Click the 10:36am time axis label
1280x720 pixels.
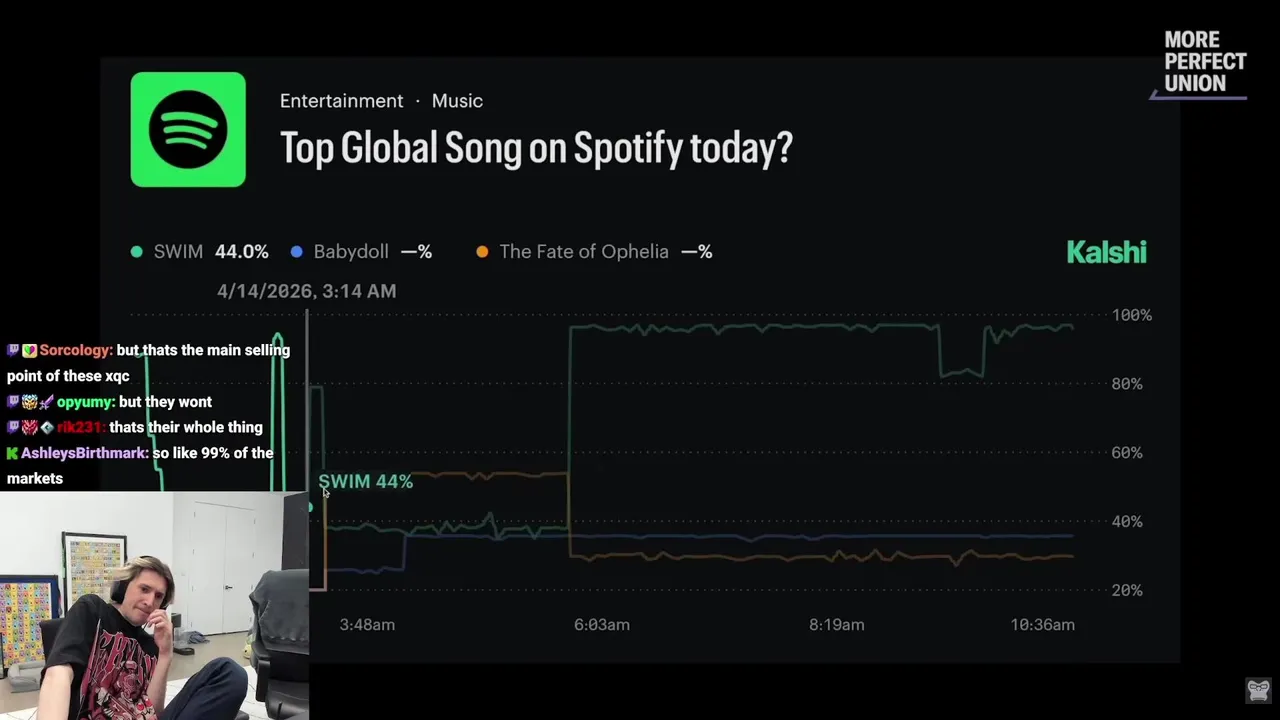point(1042,625)
